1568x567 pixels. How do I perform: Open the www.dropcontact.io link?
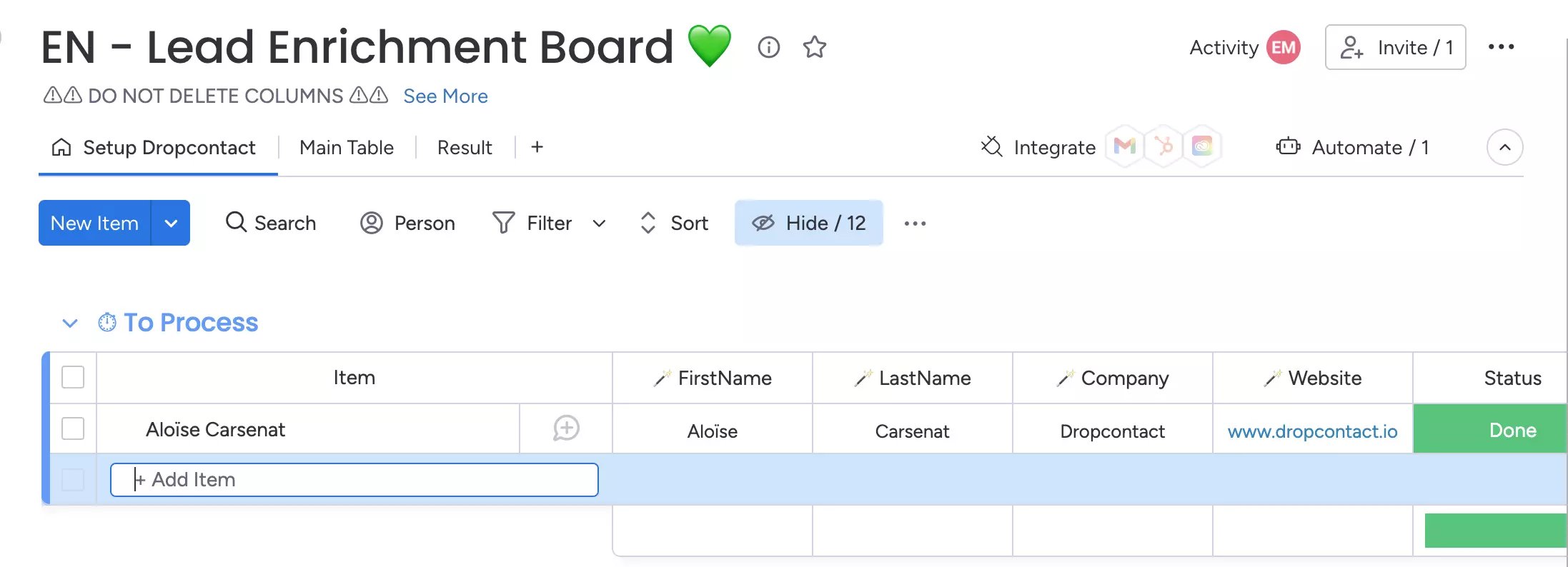pos(1312,431)
